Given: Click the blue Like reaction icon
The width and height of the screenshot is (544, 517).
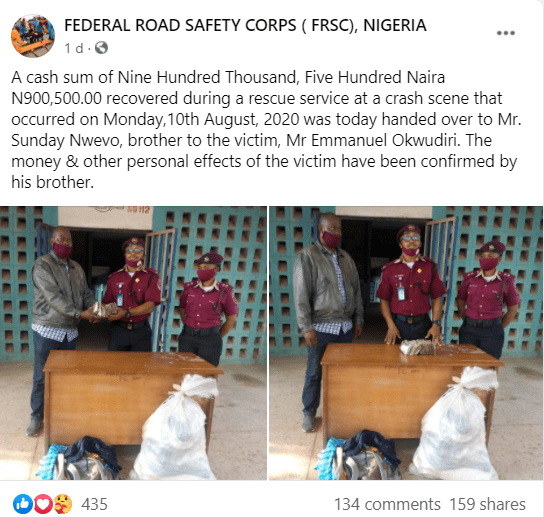Looking at the screenshot, I should point(23,504).
